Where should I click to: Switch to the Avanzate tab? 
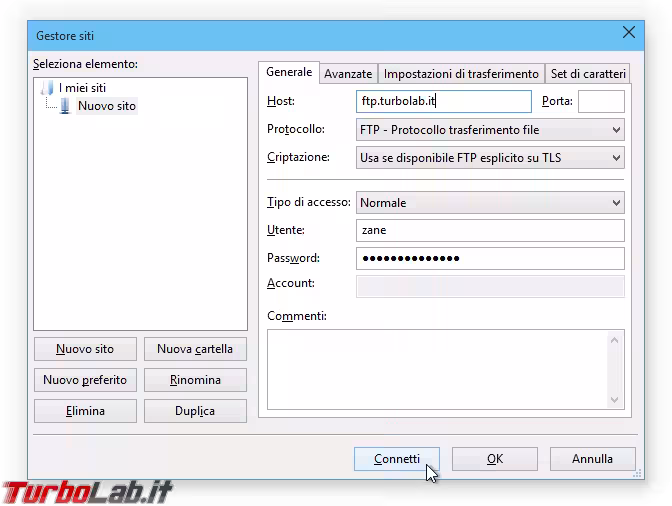tap(348, 74)
